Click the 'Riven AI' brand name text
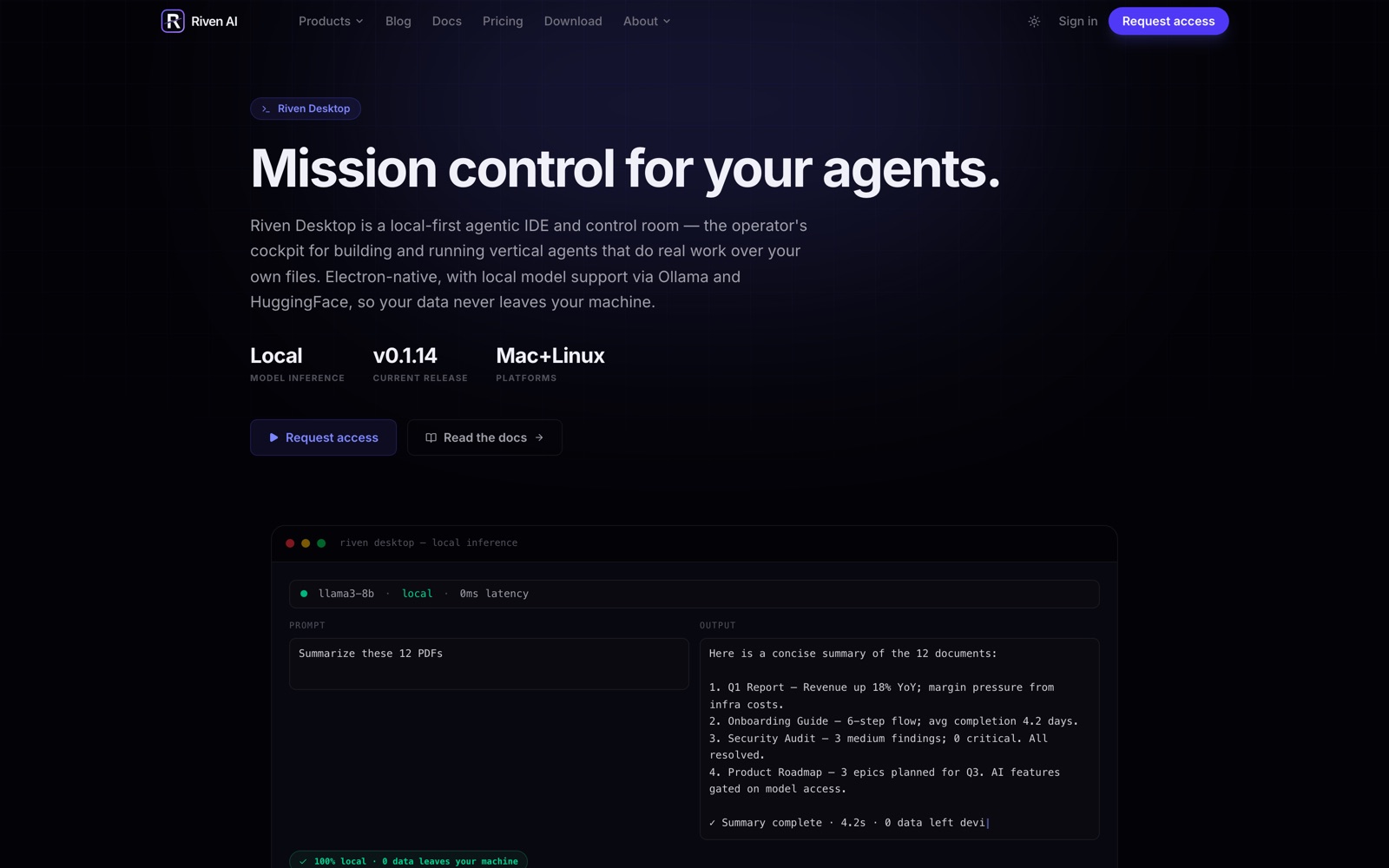 (214, 22)
